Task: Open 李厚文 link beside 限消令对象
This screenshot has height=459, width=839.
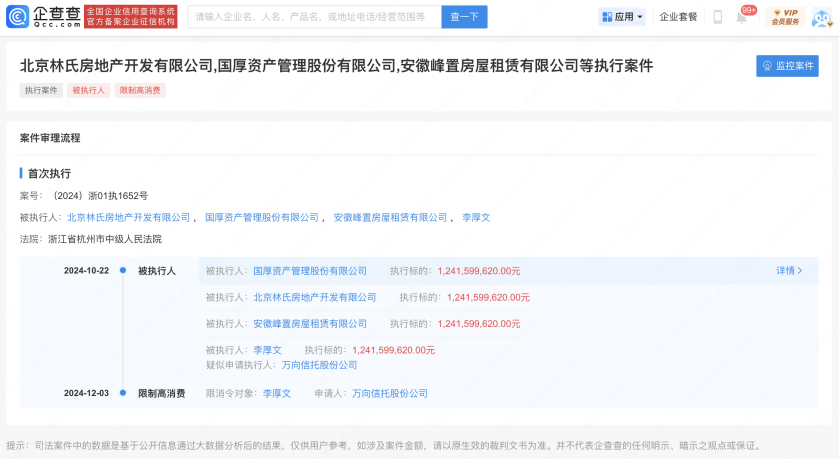Action: (x=276, y=394)
